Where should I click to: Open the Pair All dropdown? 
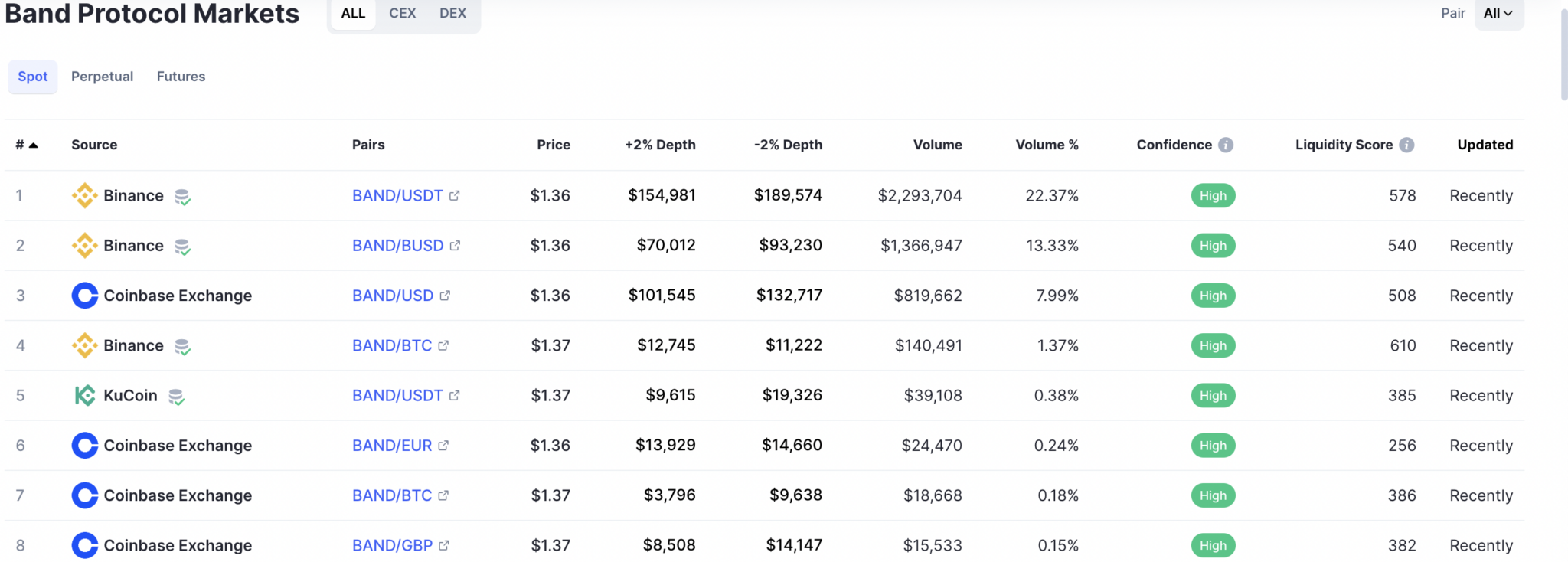point(1498,13)
